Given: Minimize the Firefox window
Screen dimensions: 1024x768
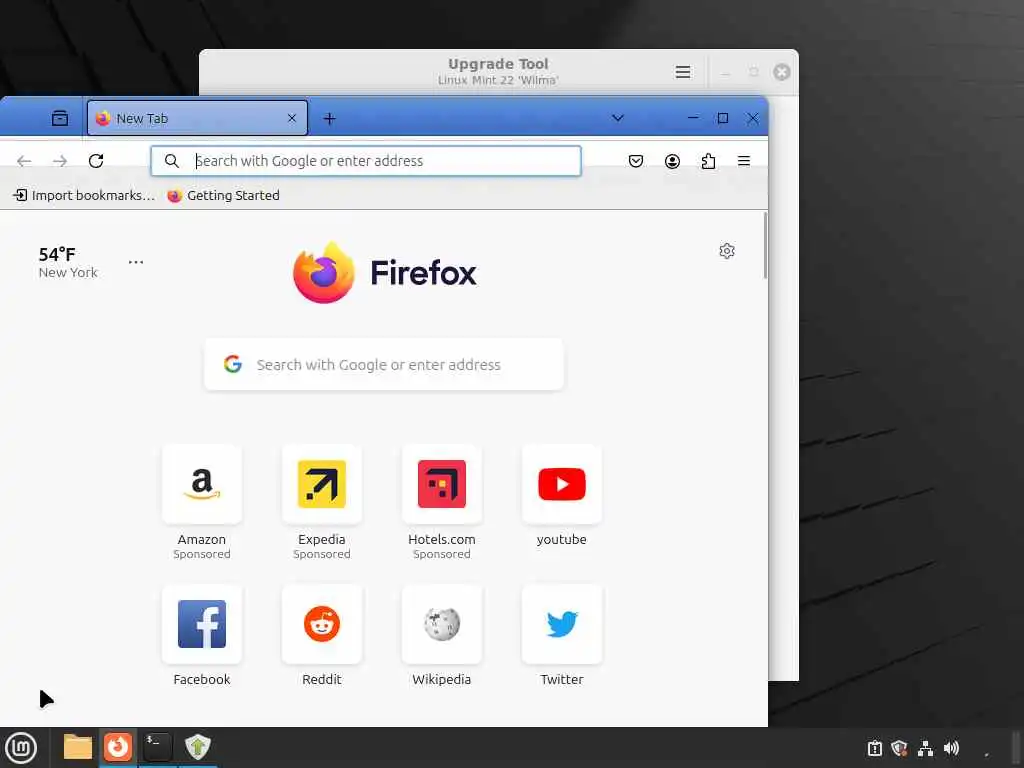Looking at the screenshot, I should coord(694,118).
